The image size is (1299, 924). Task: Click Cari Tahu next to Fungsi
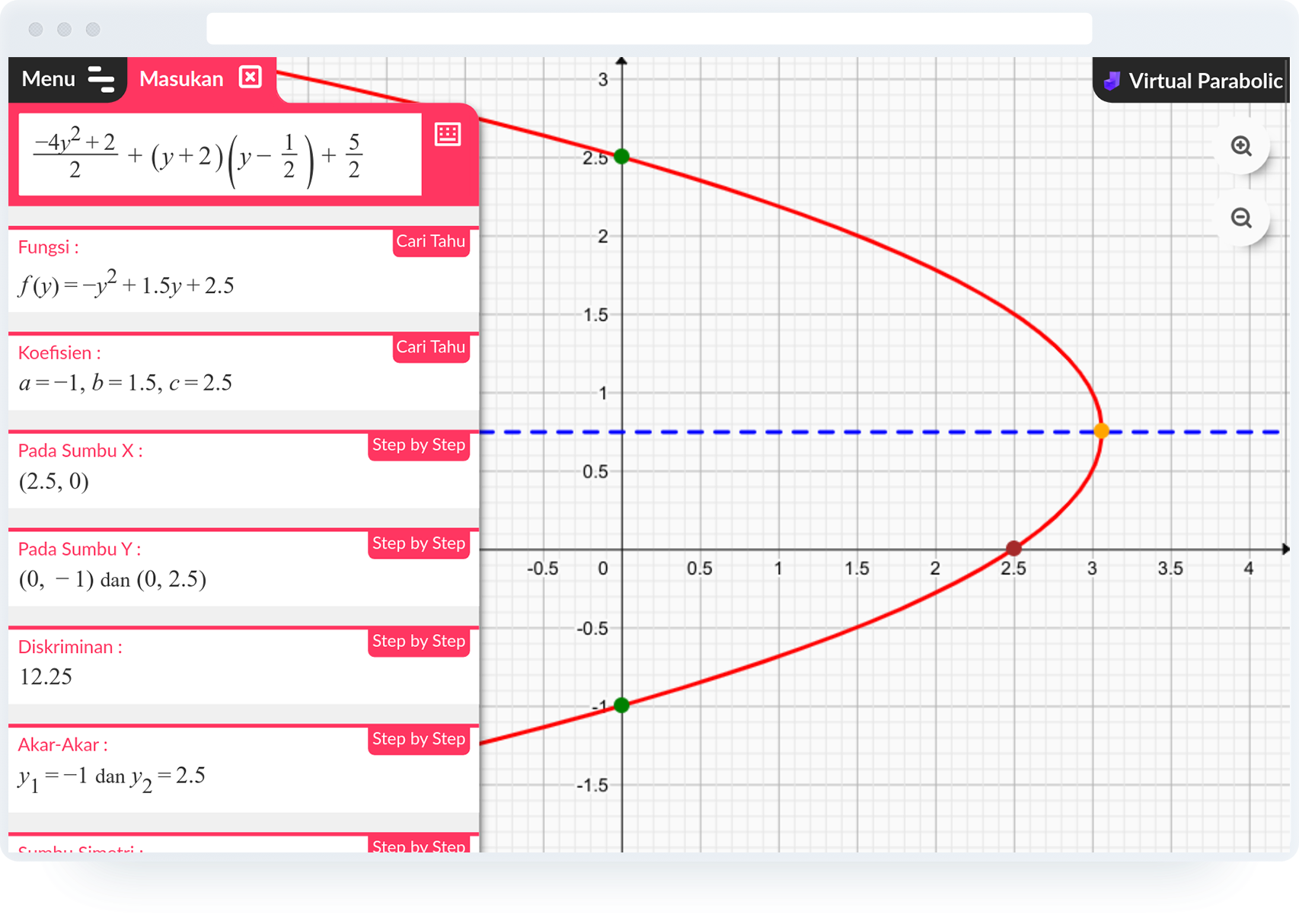[431, 241]
